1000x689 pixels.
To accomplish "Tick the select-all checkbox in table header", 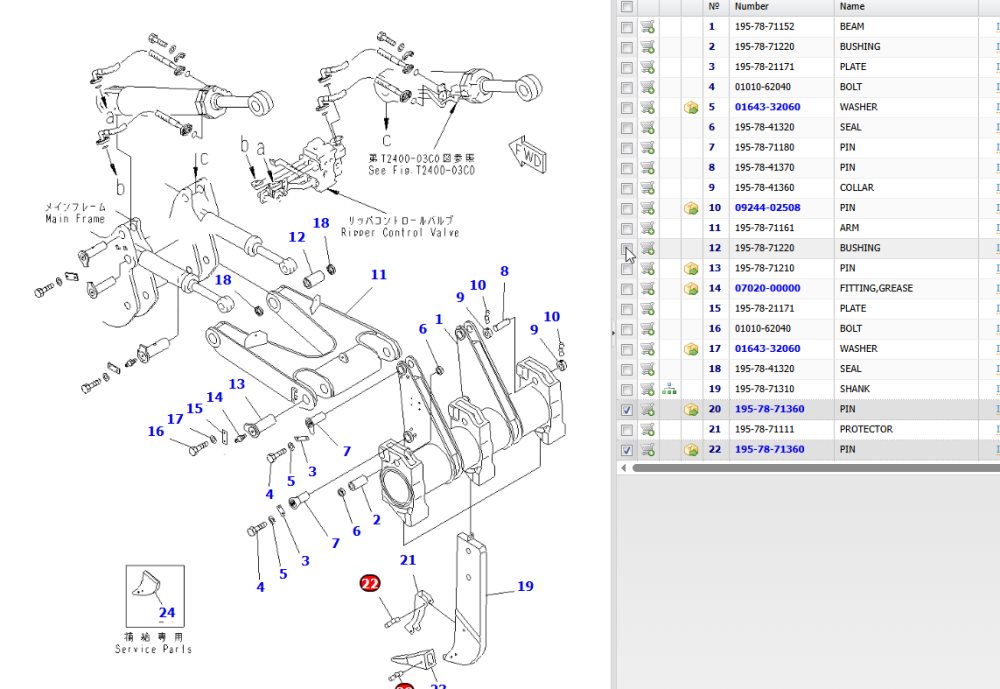I will tap(627, 7).
